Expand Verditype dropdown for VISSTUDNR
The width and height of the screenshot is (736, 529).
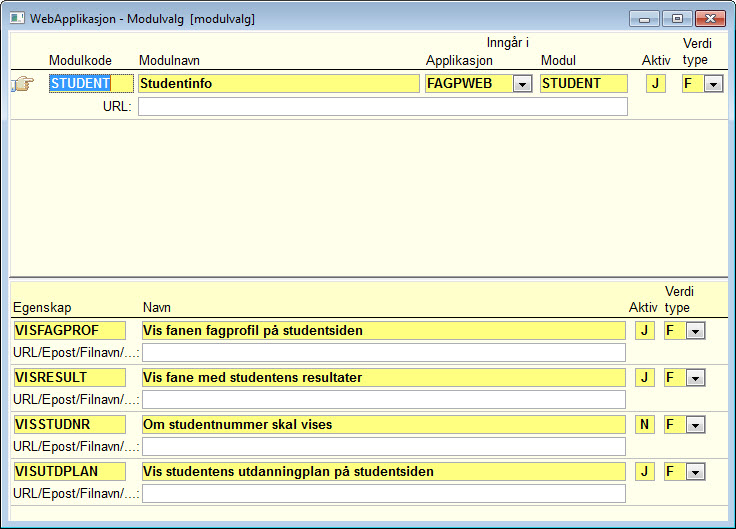695,425
